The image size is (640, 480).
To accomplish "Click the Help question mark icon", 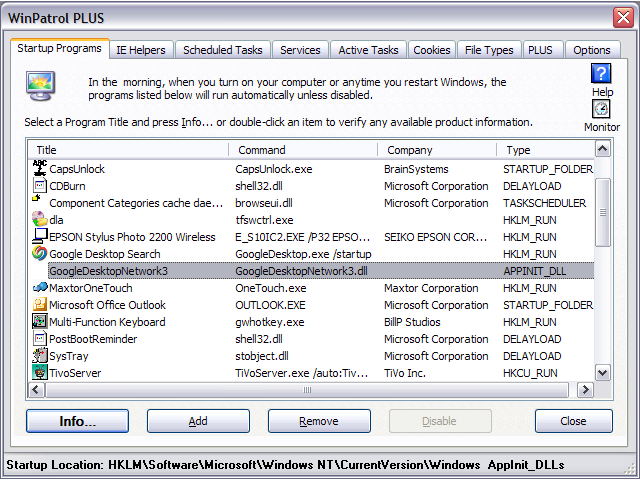I will 601,73.
